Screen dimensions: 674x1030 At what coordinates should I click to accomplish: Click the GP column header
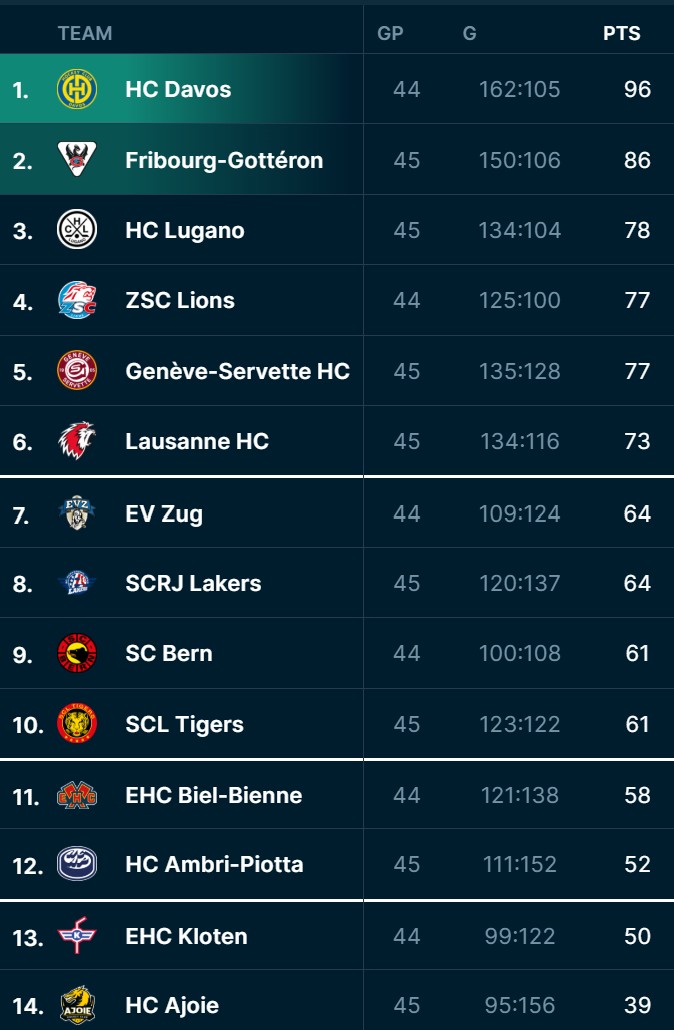390,33
